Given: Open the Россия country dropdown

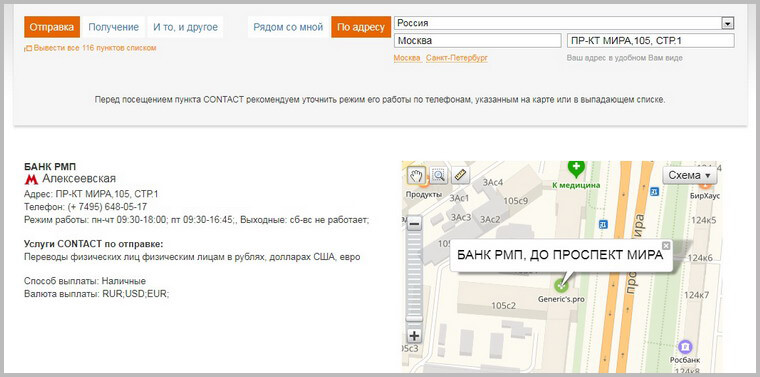Looking at the screenshot, I should point(564,23).
